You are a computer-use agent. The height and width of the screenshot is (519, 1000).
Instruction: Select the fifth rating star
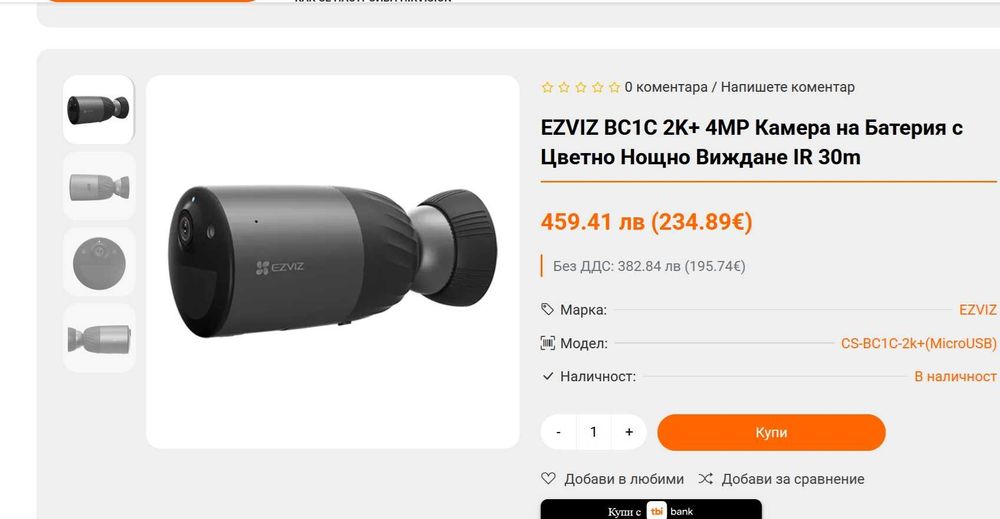pos(614,87)
